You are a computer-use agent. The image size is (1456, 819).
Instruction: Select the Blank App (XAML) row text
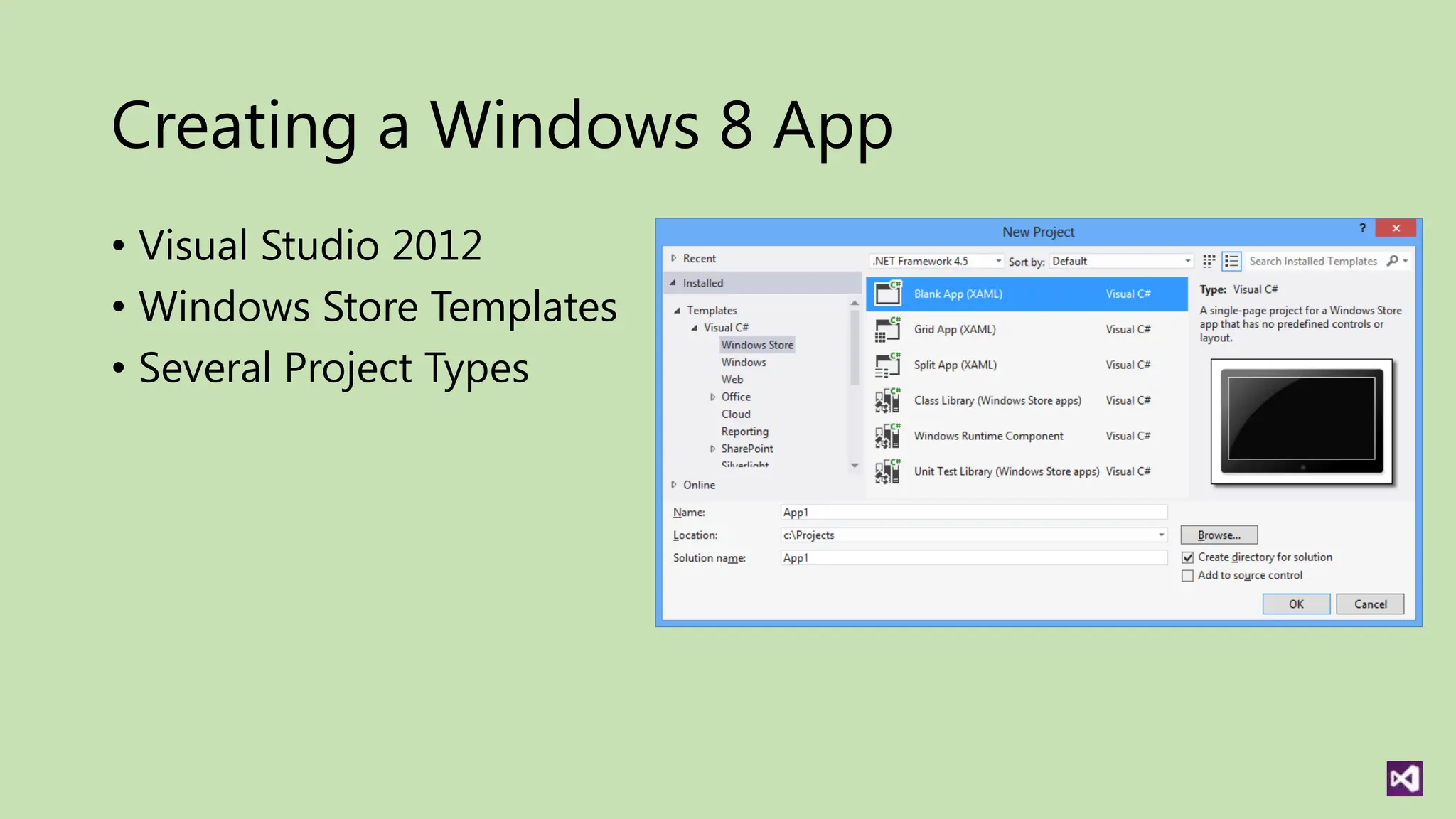click(x=958, y=294)
